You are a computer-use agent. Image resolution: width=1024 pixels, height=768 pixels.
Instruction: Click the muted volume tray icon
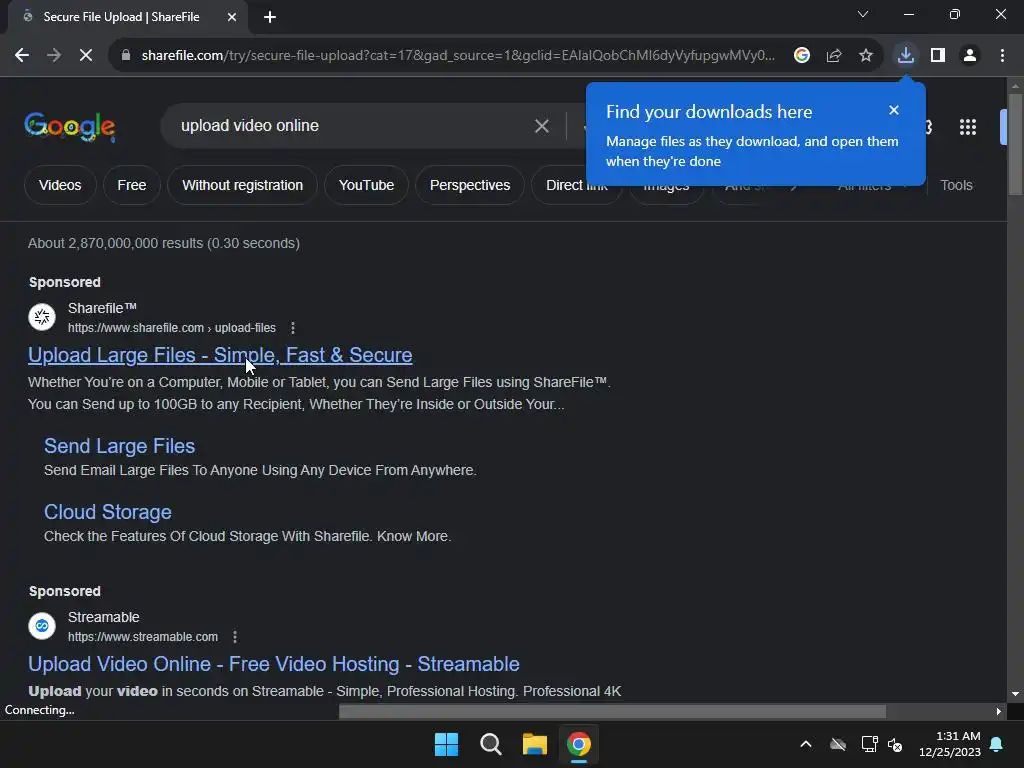tap(895, 744)
